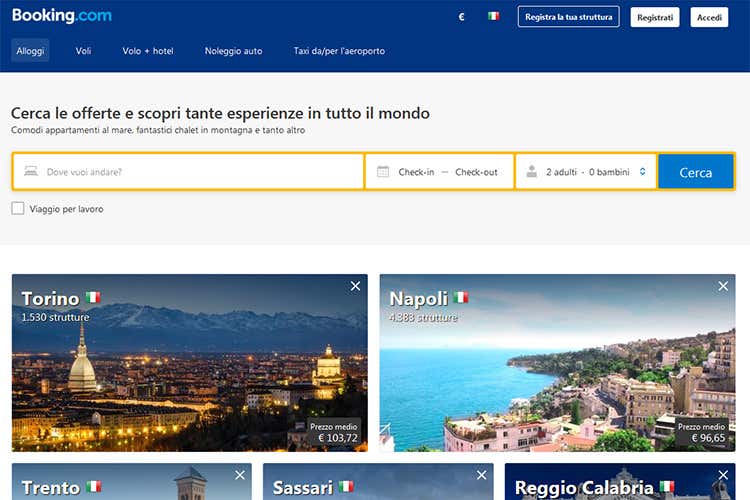Open the Check-in date picker
Screen dimensions: 750x500
(416, 172)
